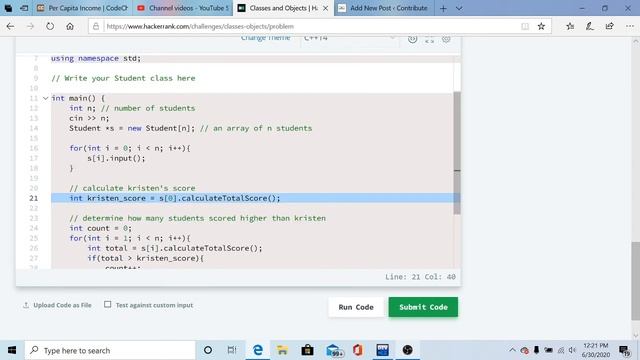This screenshot has height=360, width=640.
Task: Close the Classes and Objects tab
Action: pos(325,8)
